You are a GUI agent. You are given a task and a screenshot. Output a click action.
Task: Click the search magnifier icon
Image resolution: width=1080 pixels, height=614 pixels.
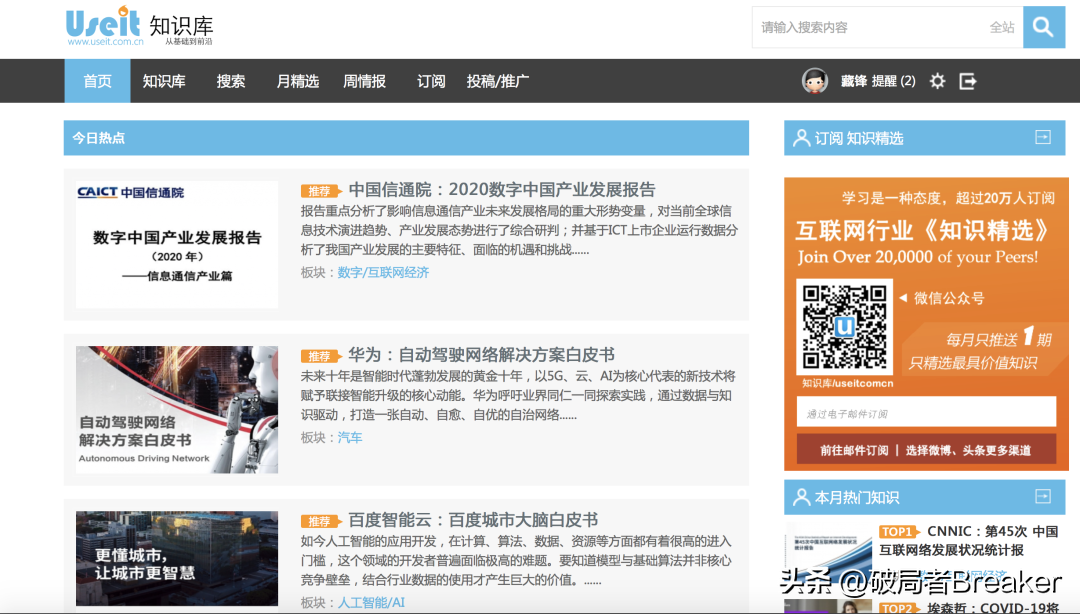tap(1043, 27)
